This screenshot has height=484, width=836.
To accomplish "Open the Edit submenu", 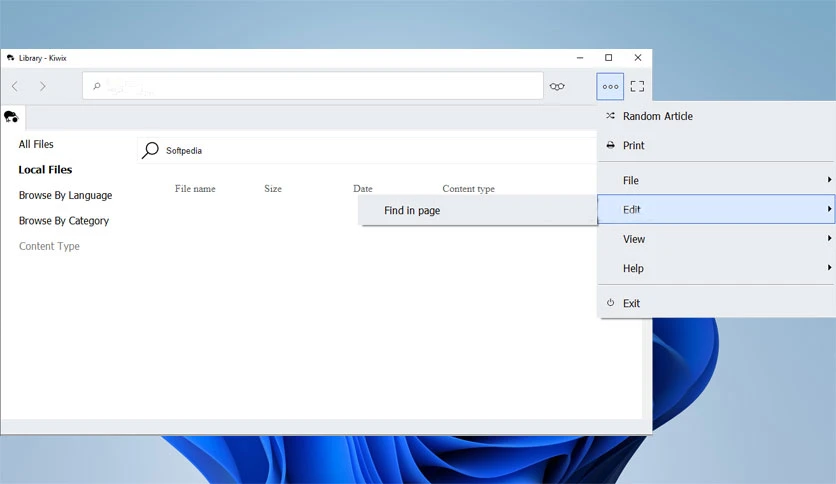I will click(717, 209).
